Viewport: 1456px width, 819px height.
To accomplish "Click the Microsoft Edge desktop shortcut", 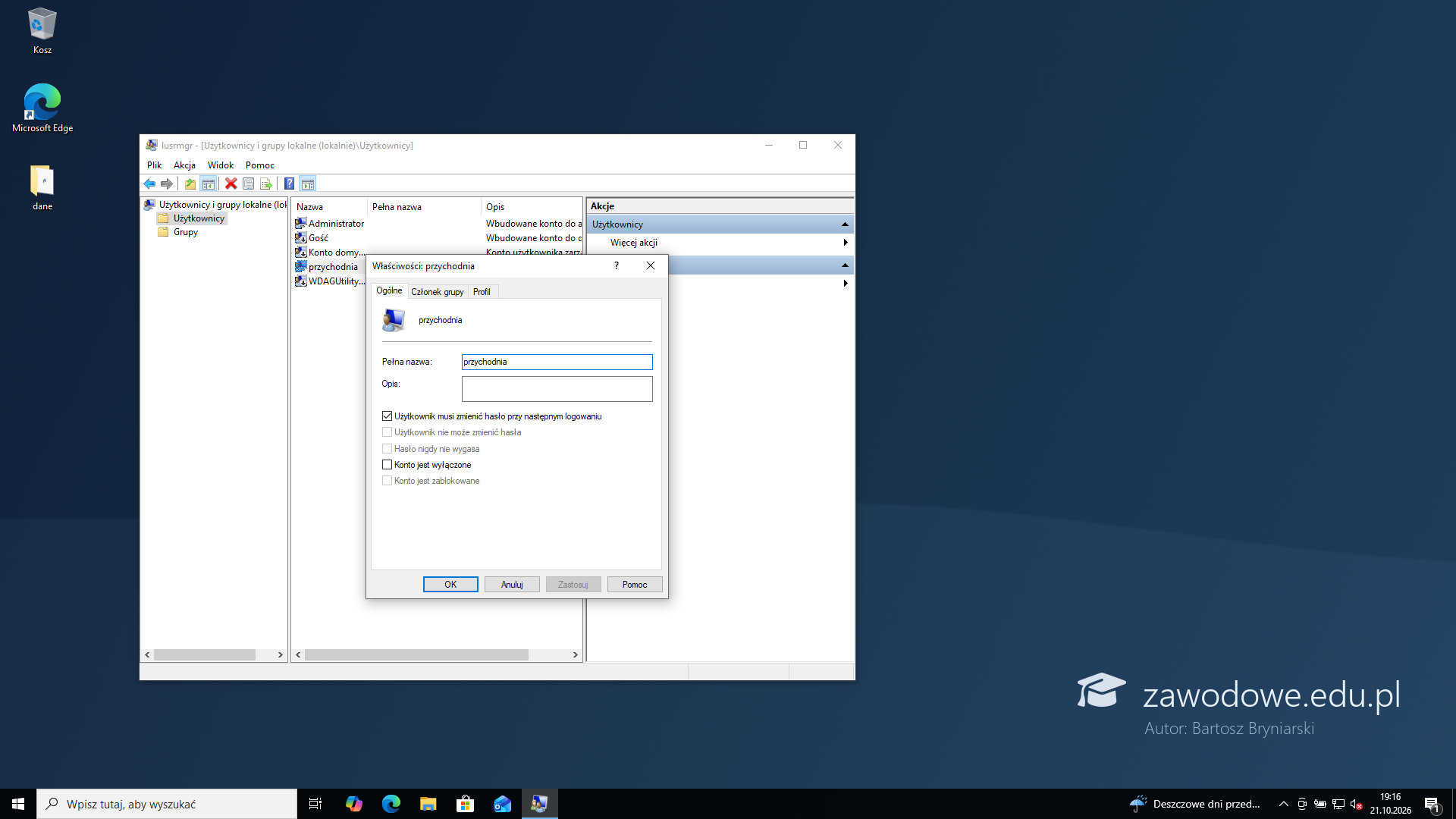I will 42,108.
